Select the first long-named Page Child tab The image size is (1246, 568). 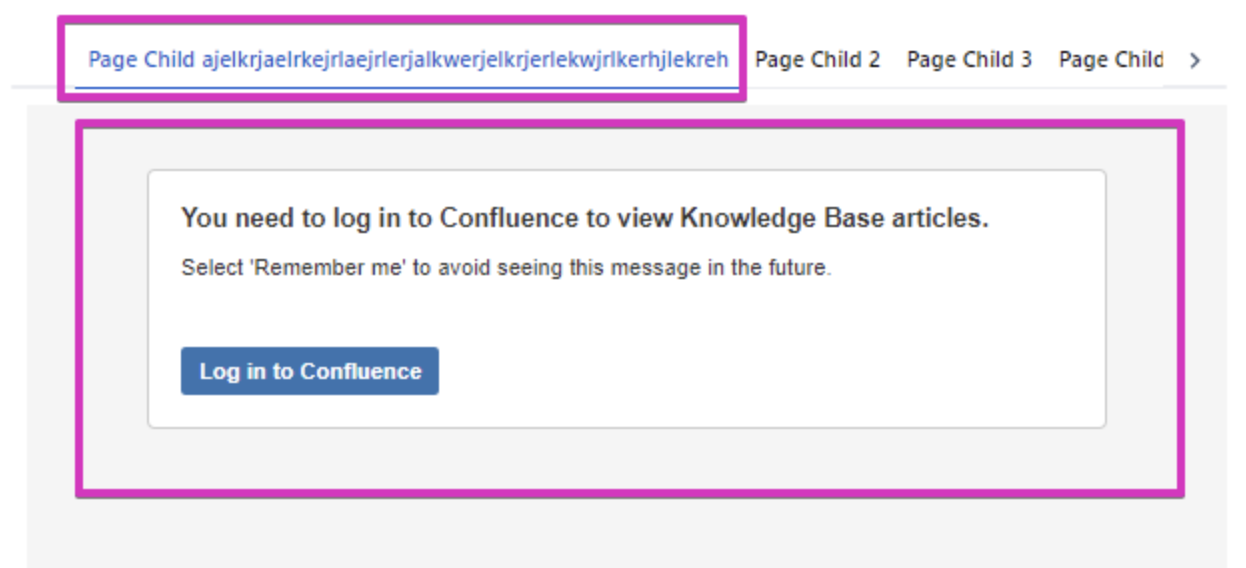(407, 60)
